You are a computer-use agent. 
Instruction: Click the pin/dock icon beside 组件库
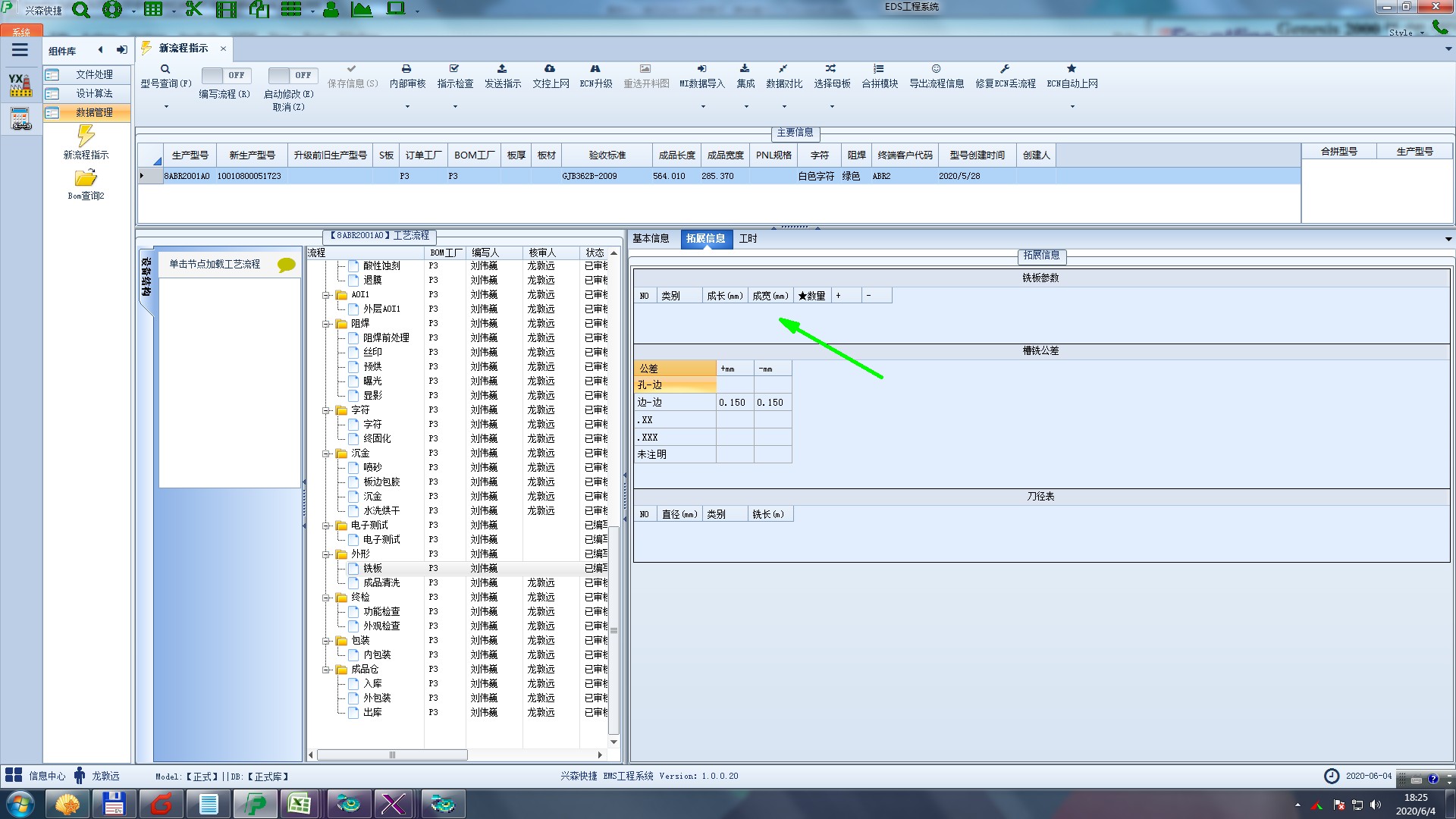(x=121, y=50)
